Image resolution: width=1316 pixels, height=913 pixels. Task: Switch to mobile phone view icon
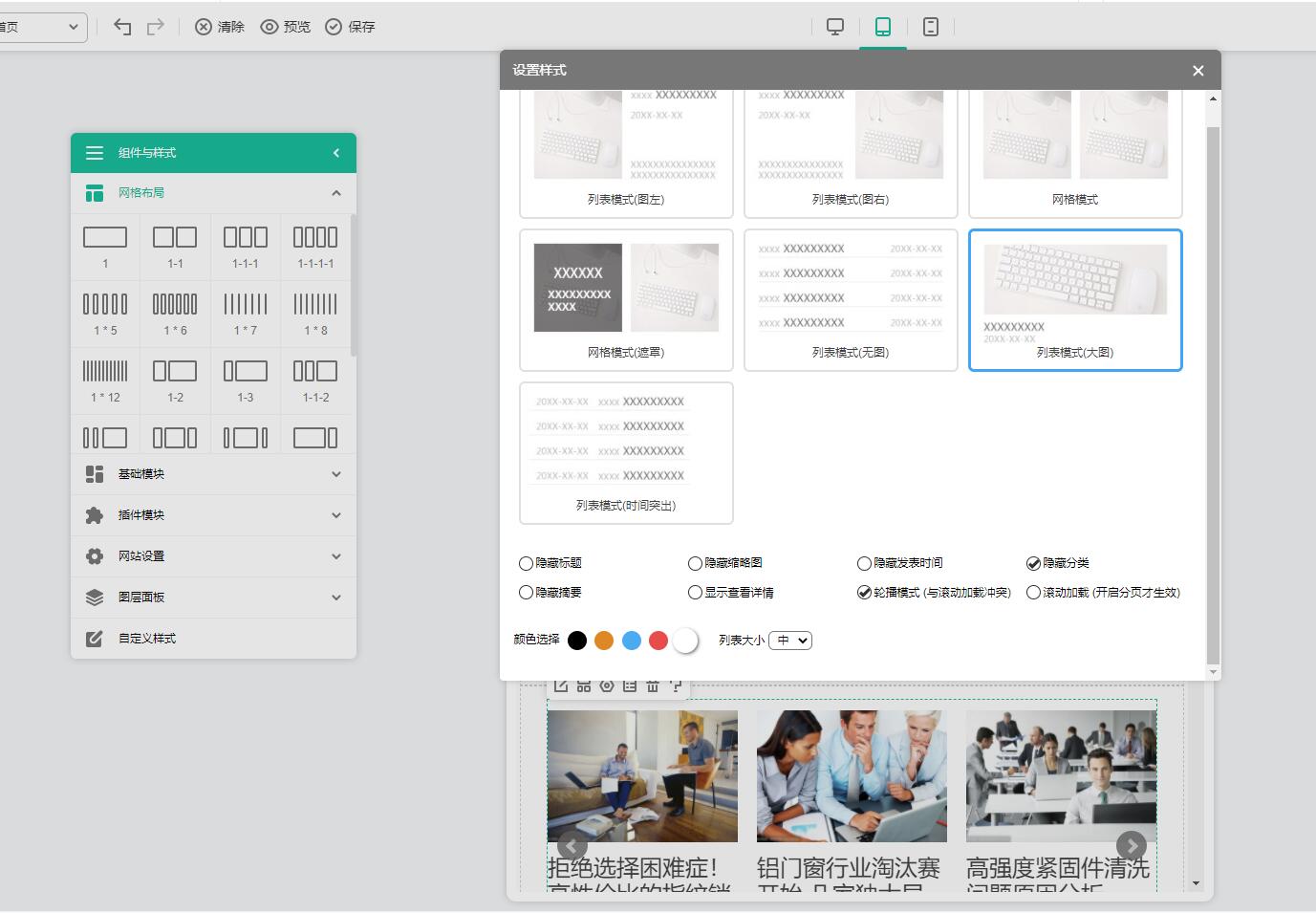(931, 27)
